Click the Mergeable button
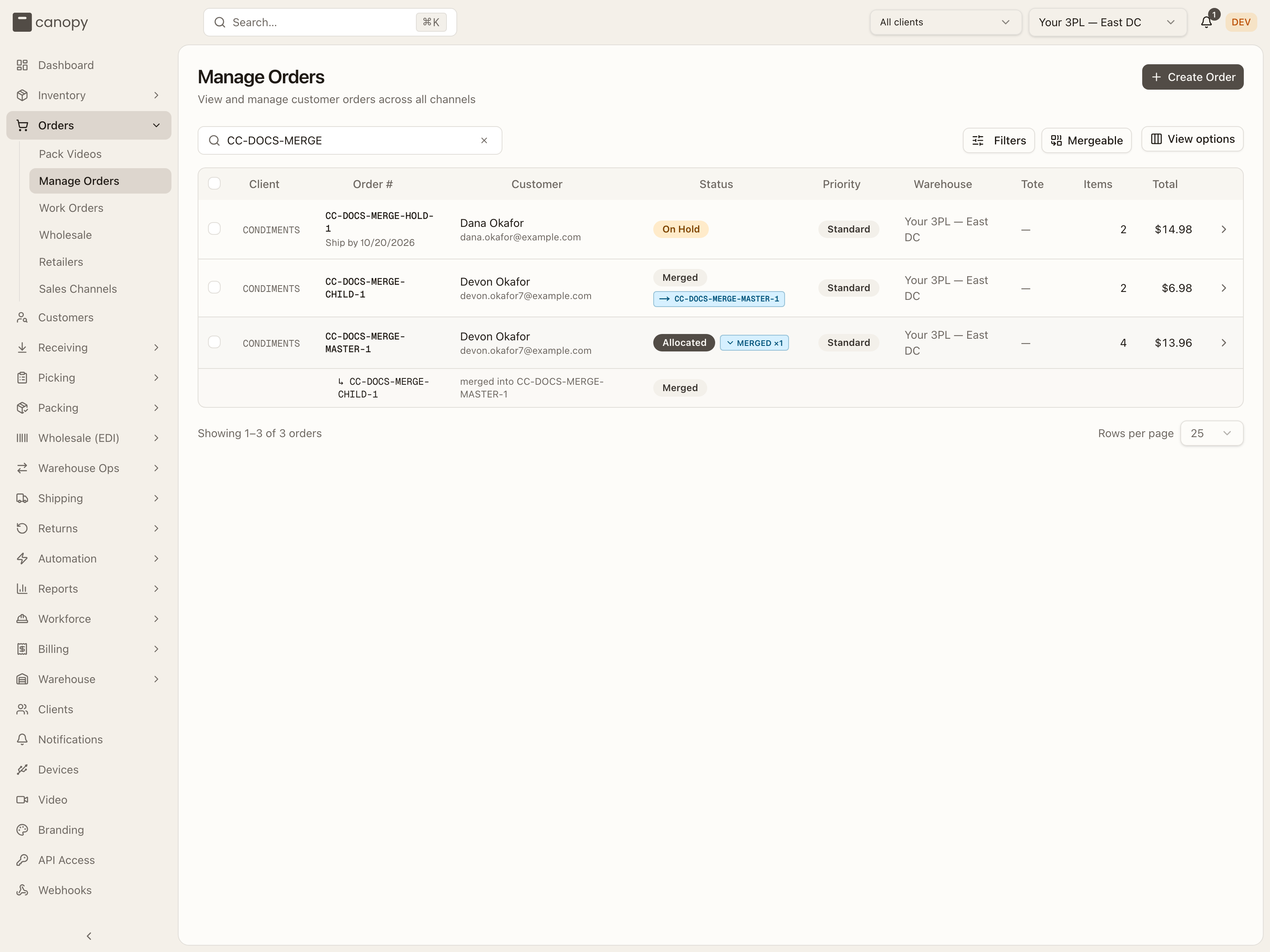This screenshot has height=952, width=1270. 1086,140
